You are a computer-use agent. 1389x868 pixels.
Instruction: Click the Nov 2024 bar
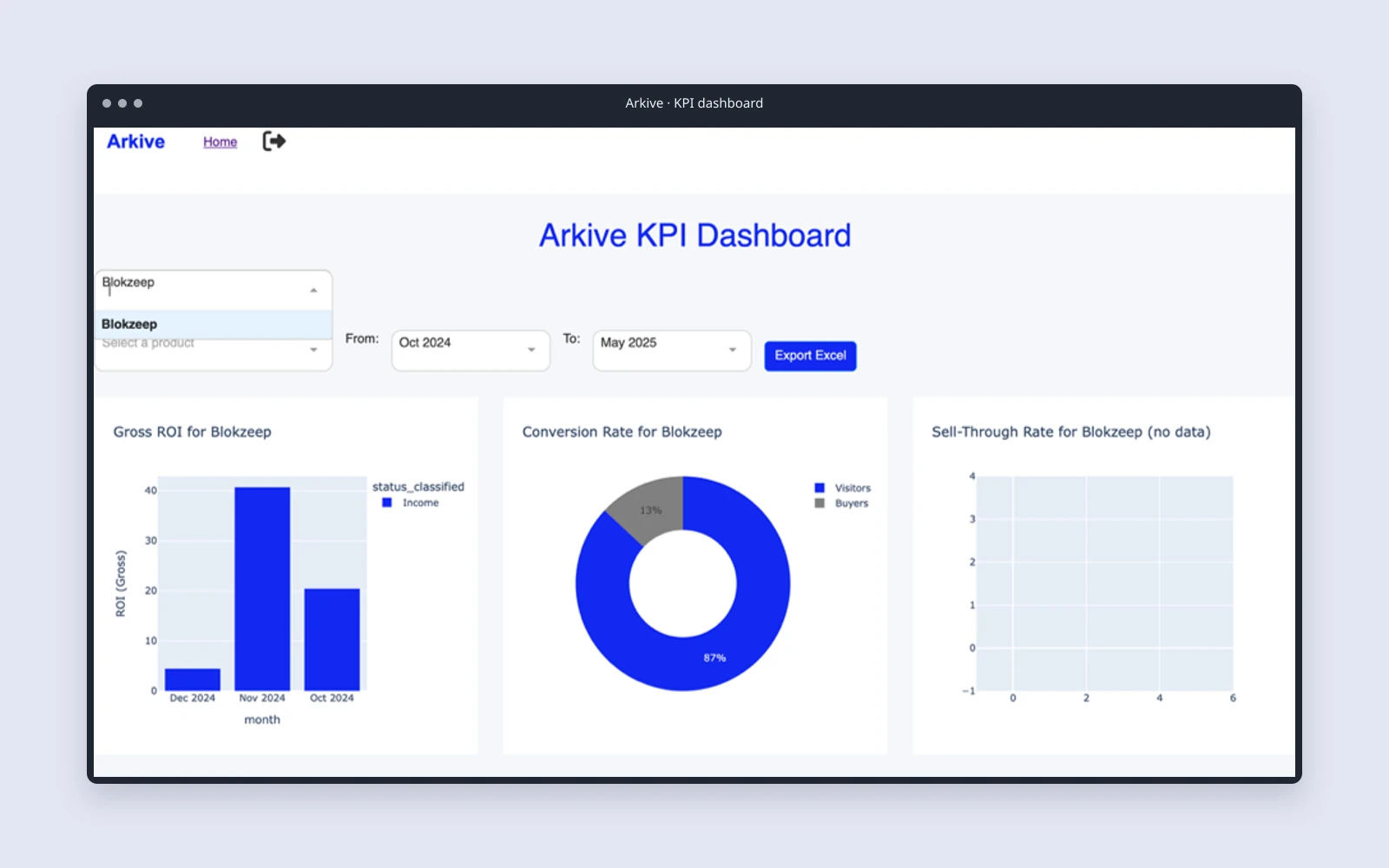(262, 589)
